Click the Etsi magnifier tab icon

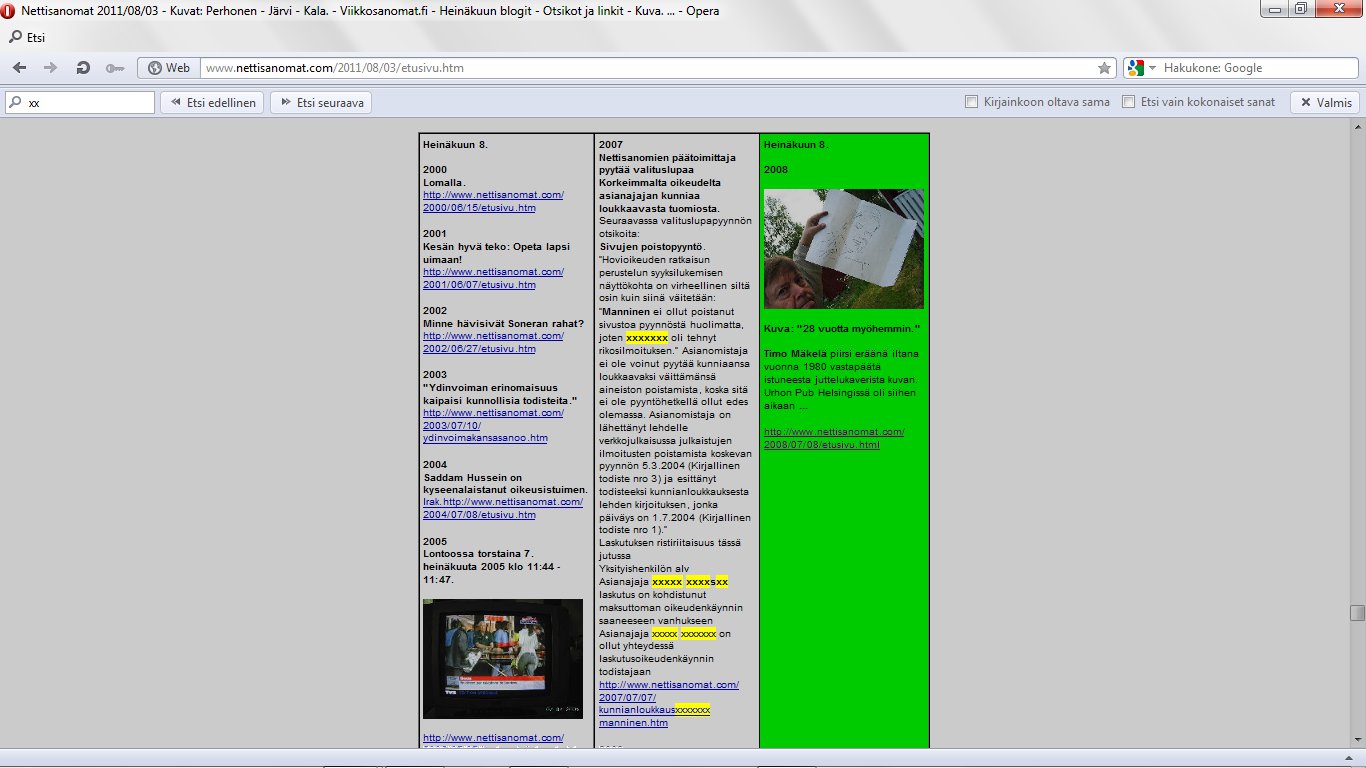click(x=15, y=38)
